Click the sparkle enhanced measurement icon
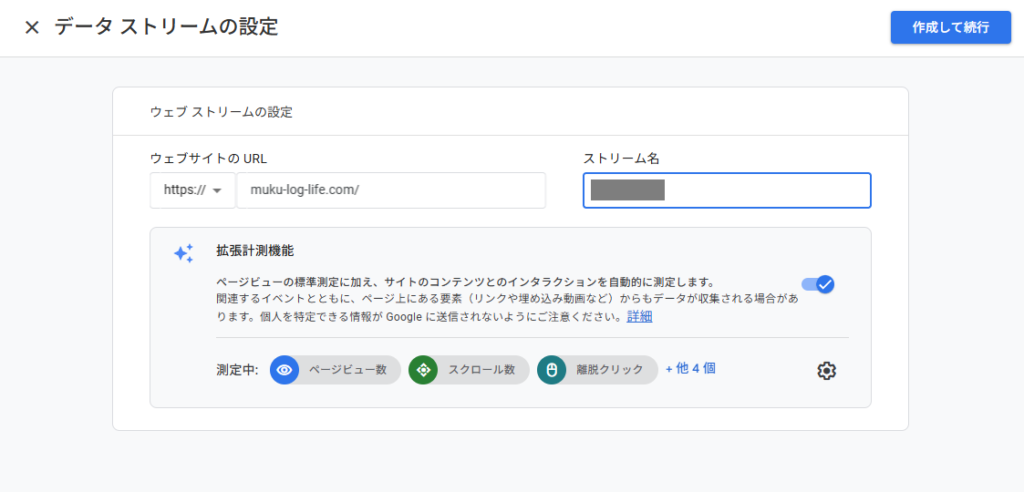The height and width of the screenshot is (492, 1024). pyautogui.click(x=183, y=253)
